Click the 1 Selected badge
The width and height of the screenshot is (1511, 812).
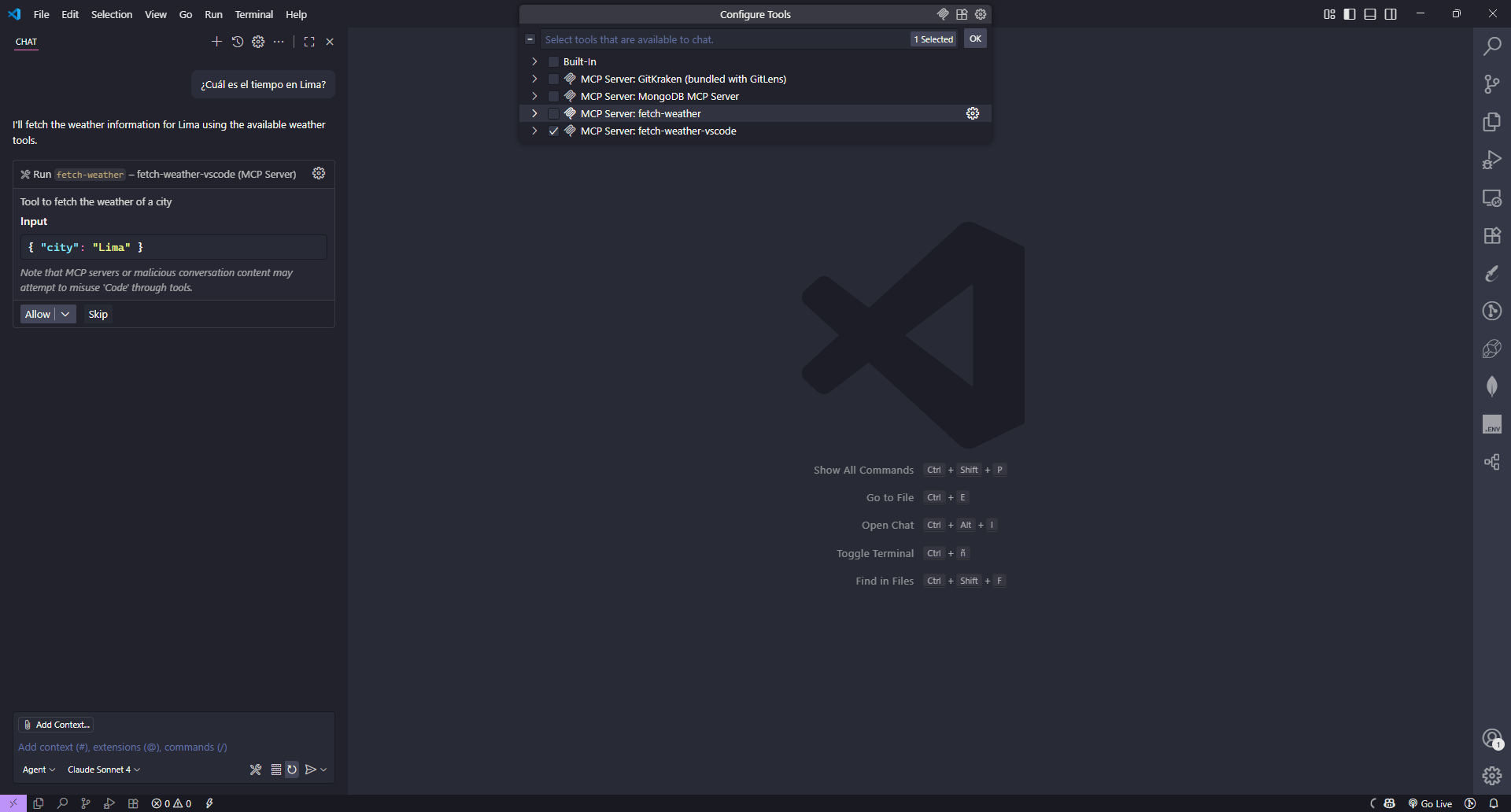tap(933, 39)
